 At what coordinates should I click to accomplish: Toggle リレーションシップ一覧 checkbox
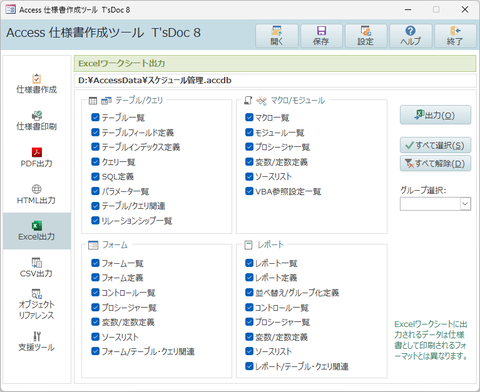[95, 221]
